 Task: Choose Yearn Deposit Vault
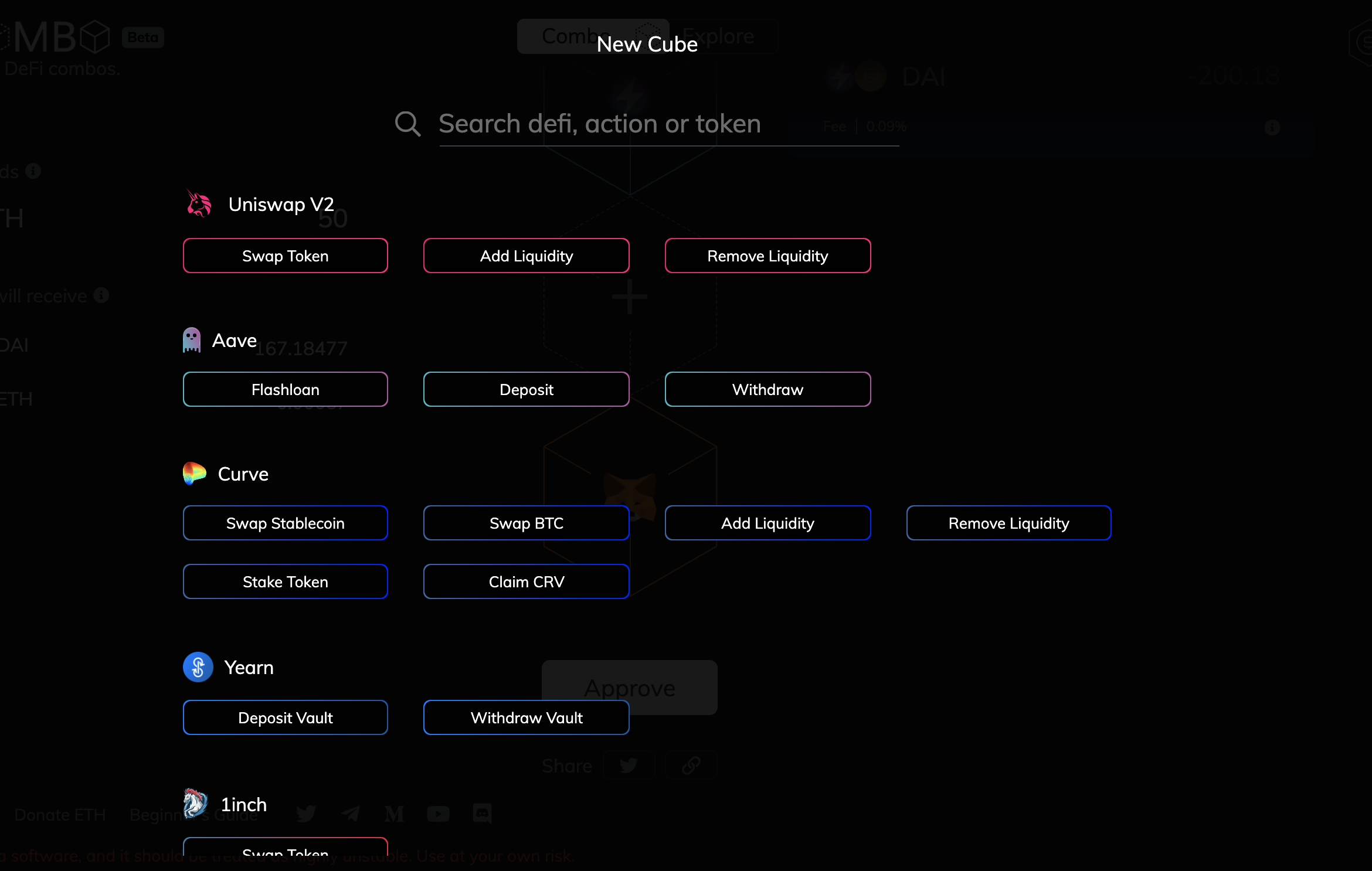pyautogui.click(x=286, y=717)
